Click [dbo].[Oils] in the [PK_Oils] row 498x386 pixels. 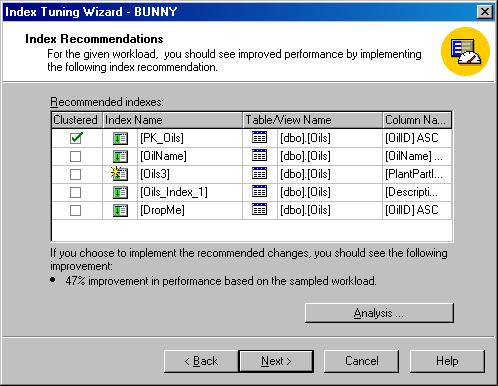pos(305,138)
